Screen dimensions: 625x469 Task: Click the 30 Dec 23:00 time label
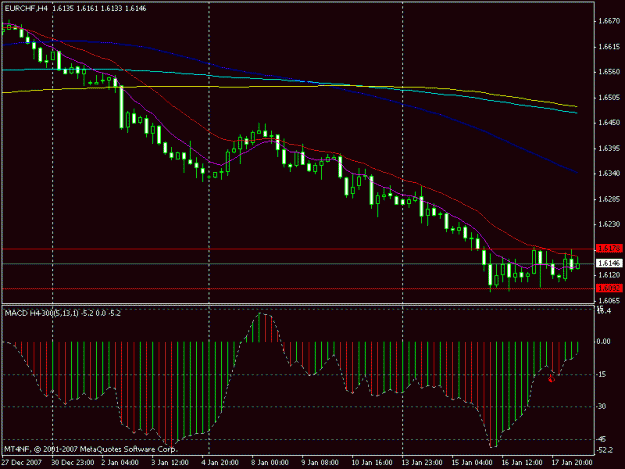click(x=73, y=463)
